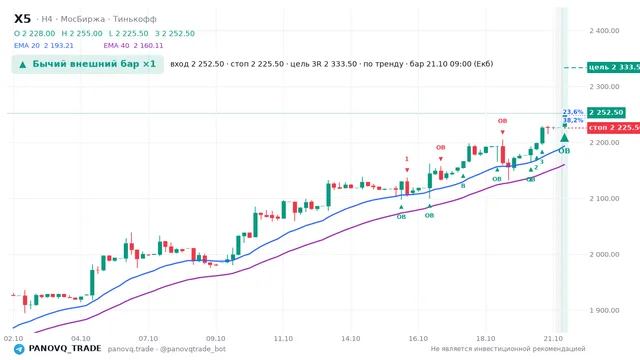This screenshot has width=640, height=360.
Task: Click the green up-arrow marker labeled B
Action: click(x=463, y=176)
